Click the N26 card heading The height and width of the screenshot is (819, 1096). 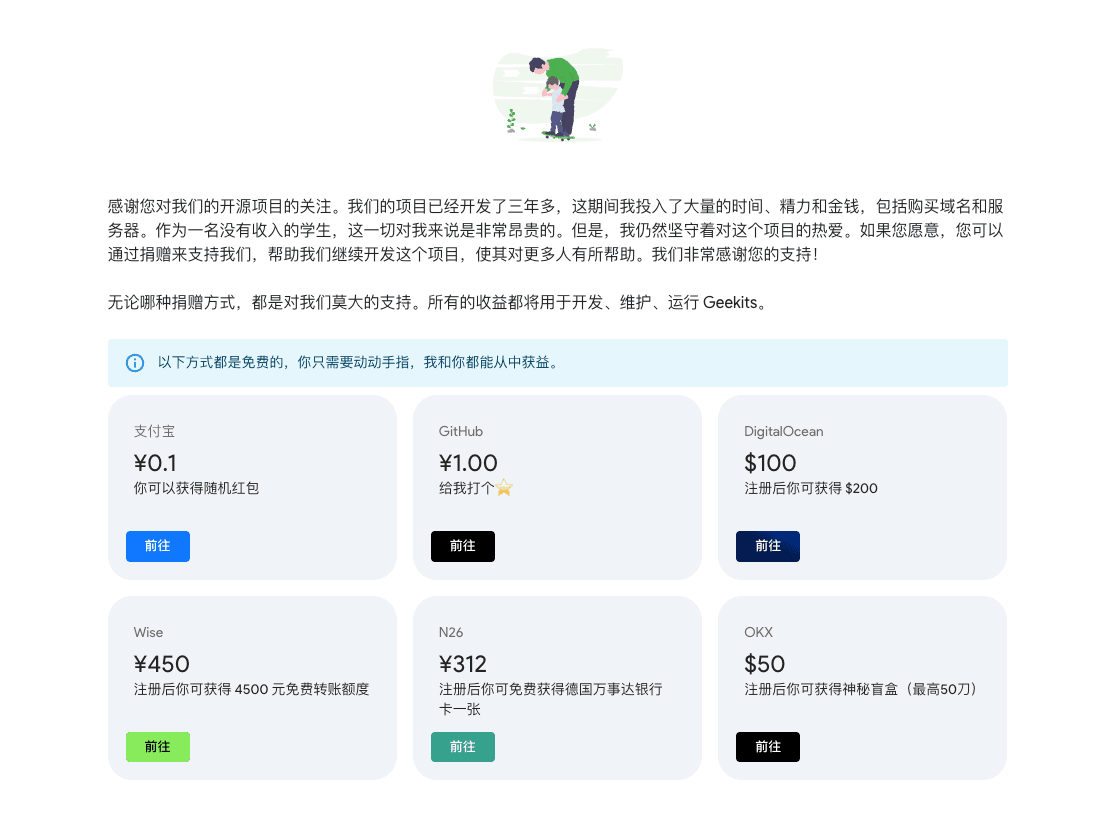click(451, 632)
